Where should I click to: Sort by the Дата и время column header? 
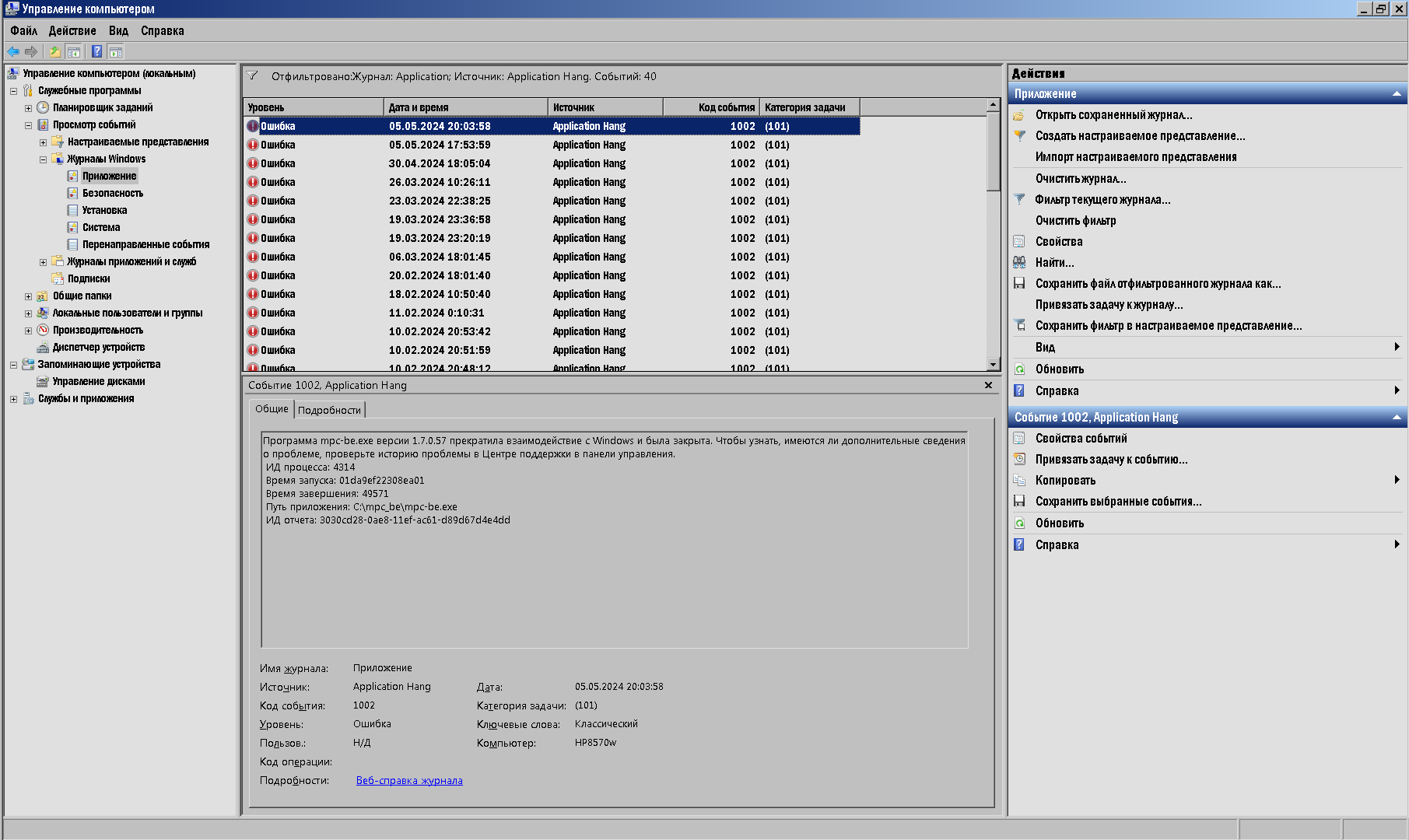[466, 107]
